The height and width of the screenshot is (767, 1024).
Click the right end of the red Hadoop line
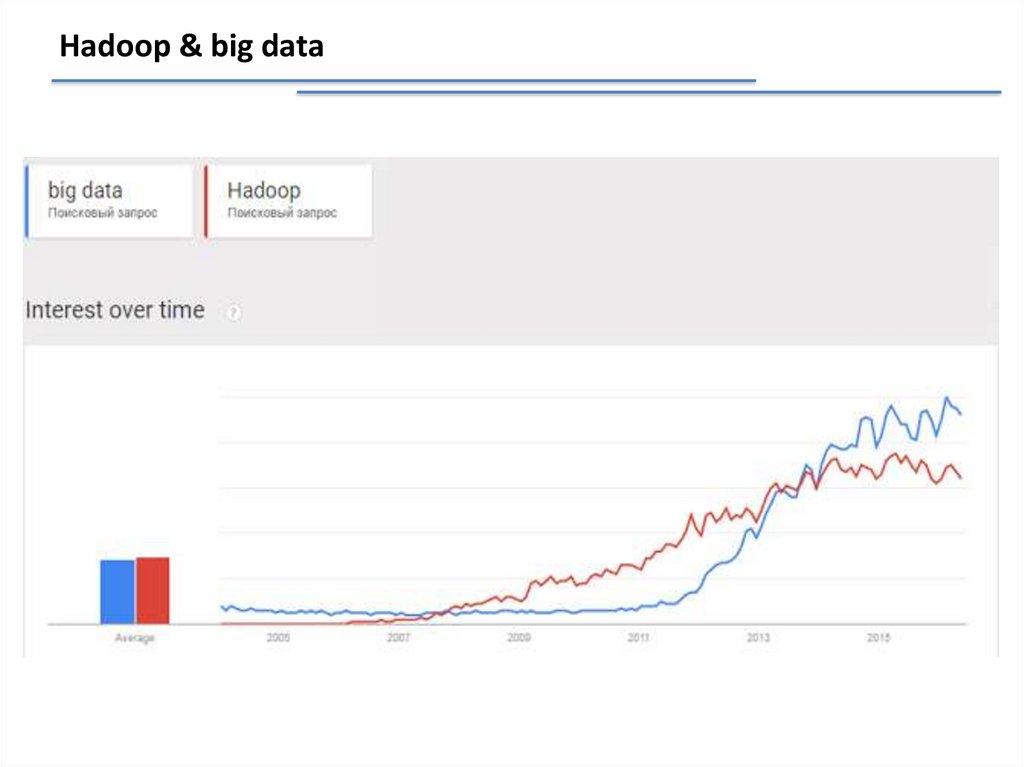960,477
